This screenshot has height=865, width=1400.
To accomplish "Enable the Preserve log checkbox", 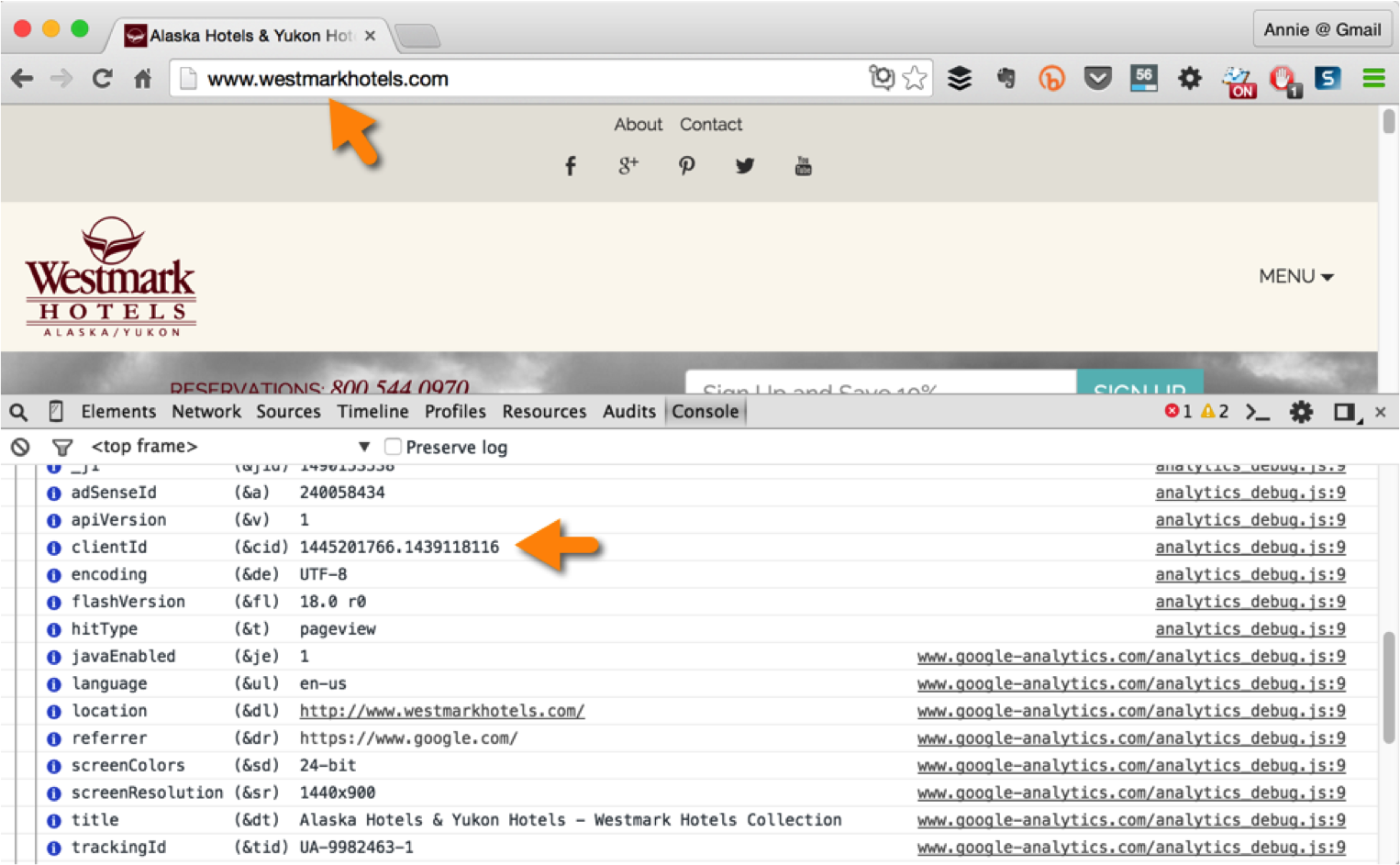I will pyautogui.click(x=393, y=447).
